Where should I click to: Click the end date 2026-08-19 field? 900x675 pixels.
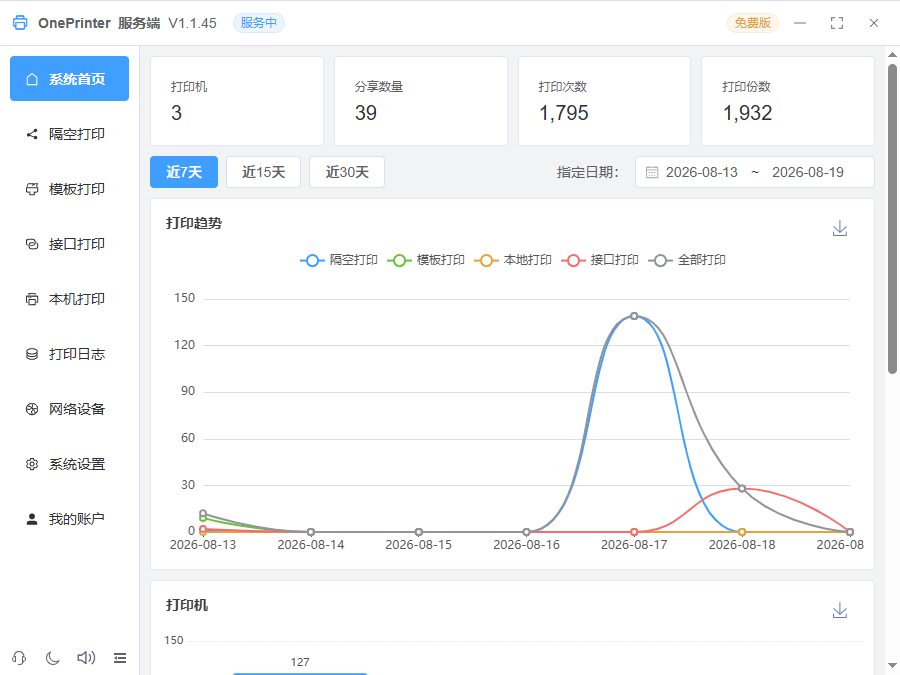coord(808,172)
